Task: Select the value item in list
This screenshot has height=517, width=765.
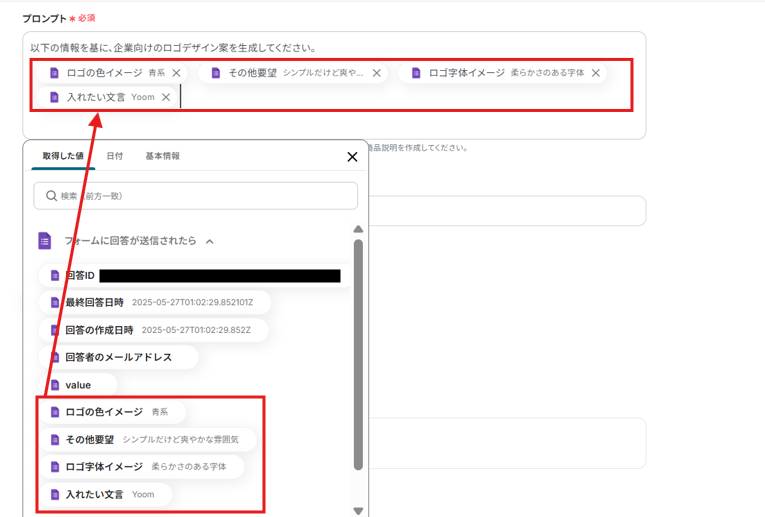Action: coord(78,385)
